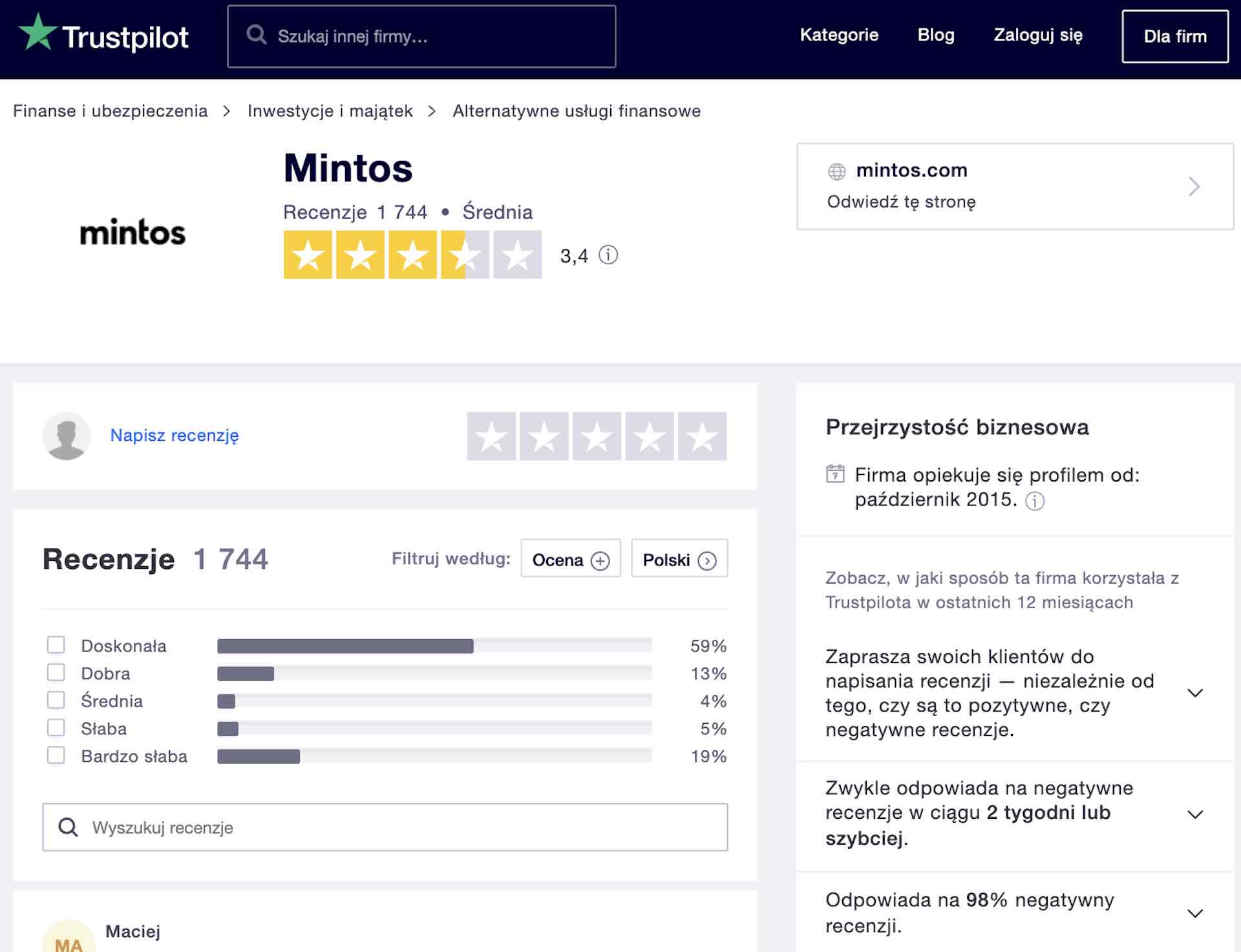Rate three stars in the write review row
The image size is (1241, 952).
(x=597, y=436)
